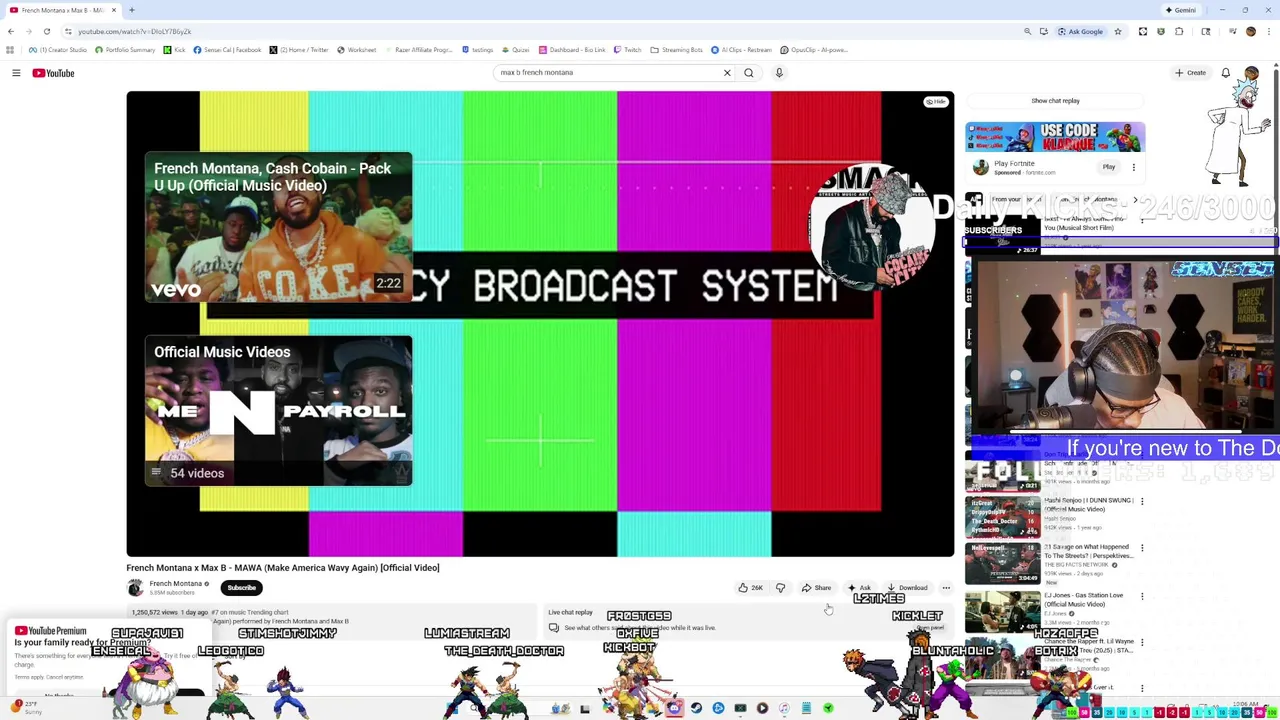
Task: Open the 21 Savage Perspektives video thumbnail
Action: [x=1003, y=563]
